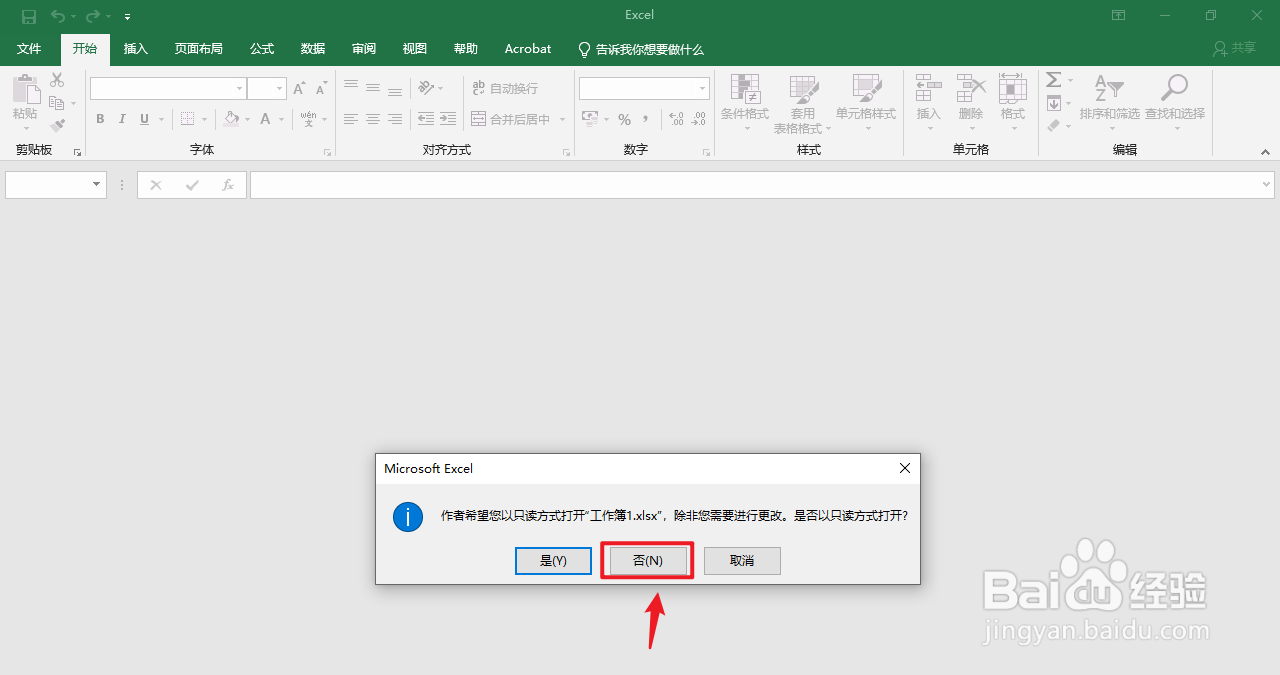Click the Decrease Indent icon
The width and height of the screenshot is (1280, 675).
[x=426, y=119]
